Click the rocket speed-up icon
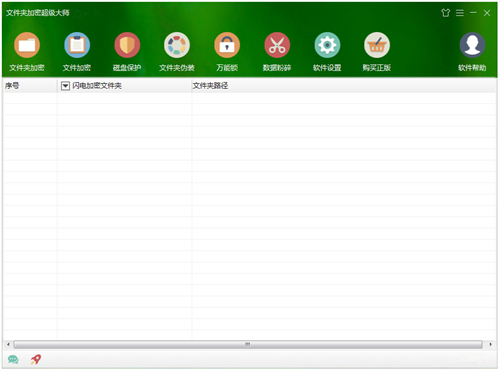 [36, 359]
